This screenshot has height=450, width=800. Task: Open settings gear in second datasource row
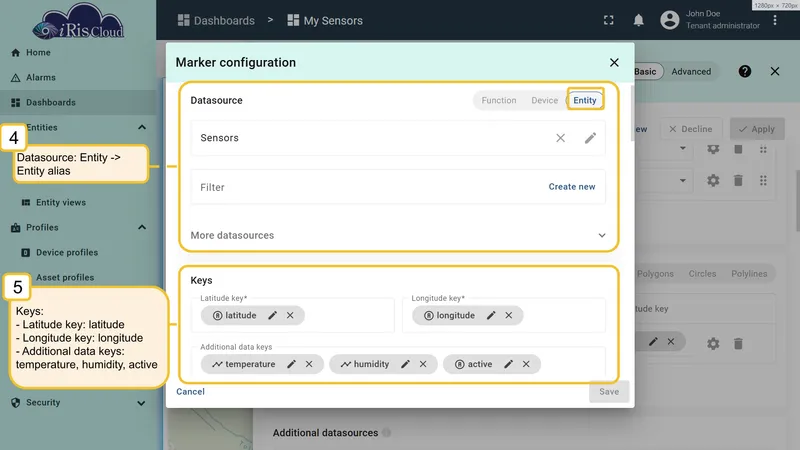coord(713,181)
